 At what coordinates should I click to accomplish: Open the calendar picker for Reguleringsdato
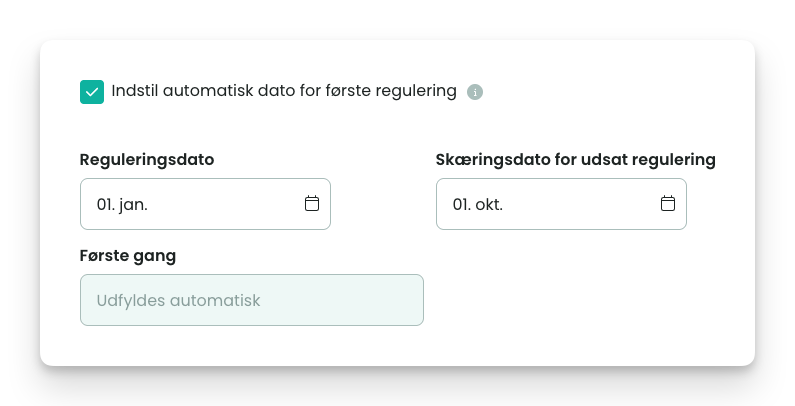(x=311, y=204)
